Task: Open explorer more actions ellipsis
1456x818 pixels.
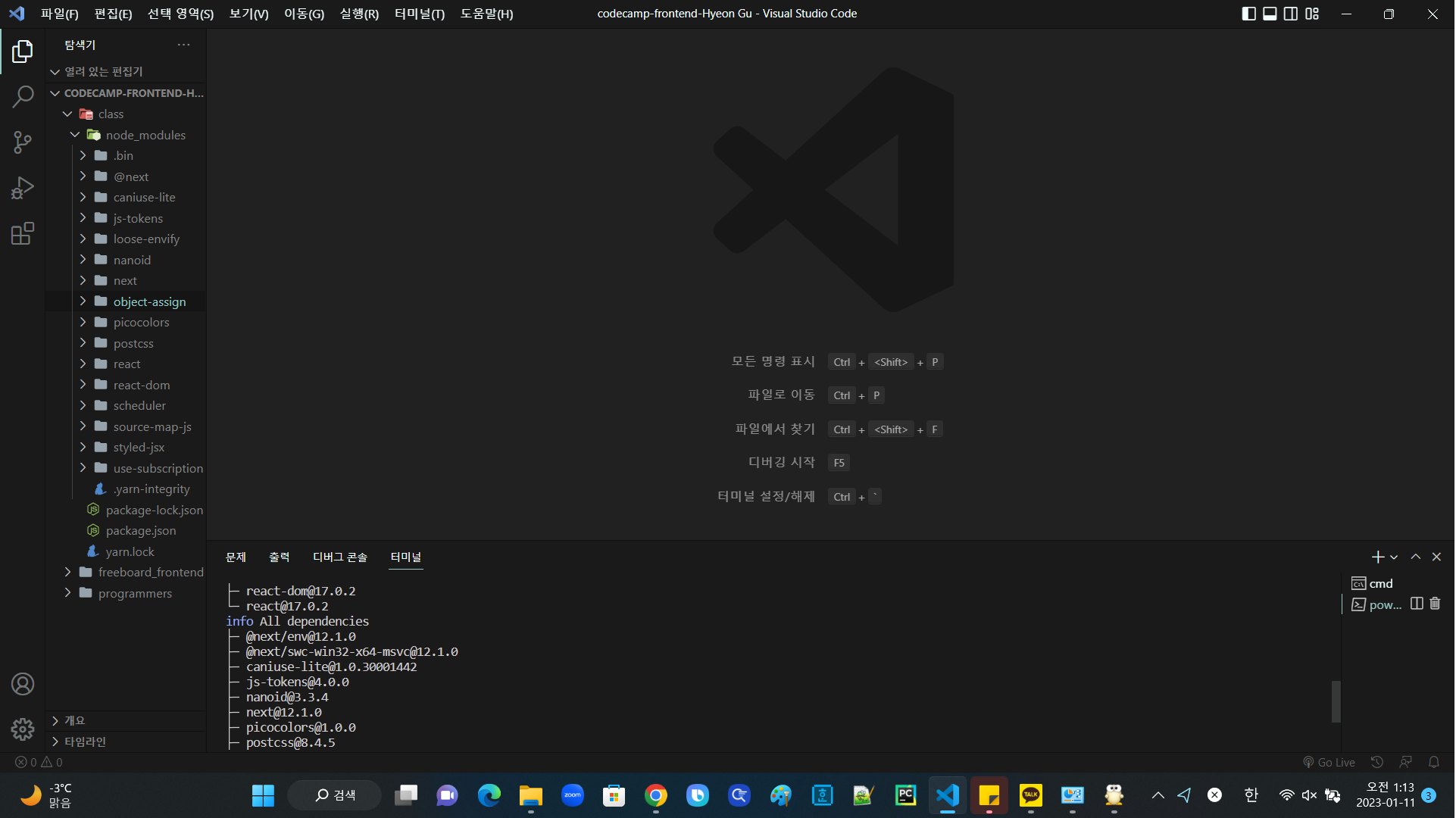Action: point(183,45)
